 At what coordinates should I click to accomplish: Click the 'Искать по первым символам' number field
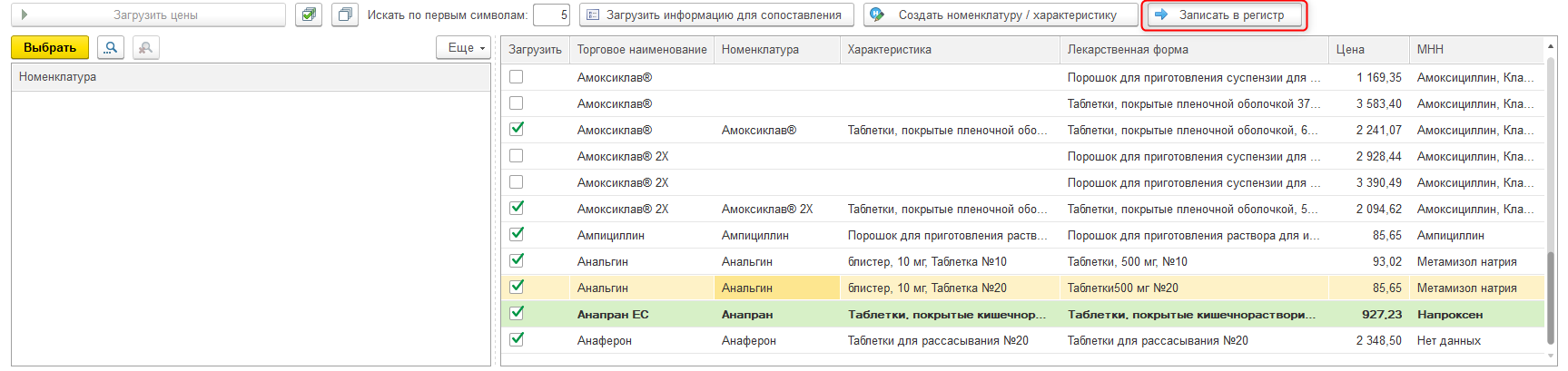551,15
